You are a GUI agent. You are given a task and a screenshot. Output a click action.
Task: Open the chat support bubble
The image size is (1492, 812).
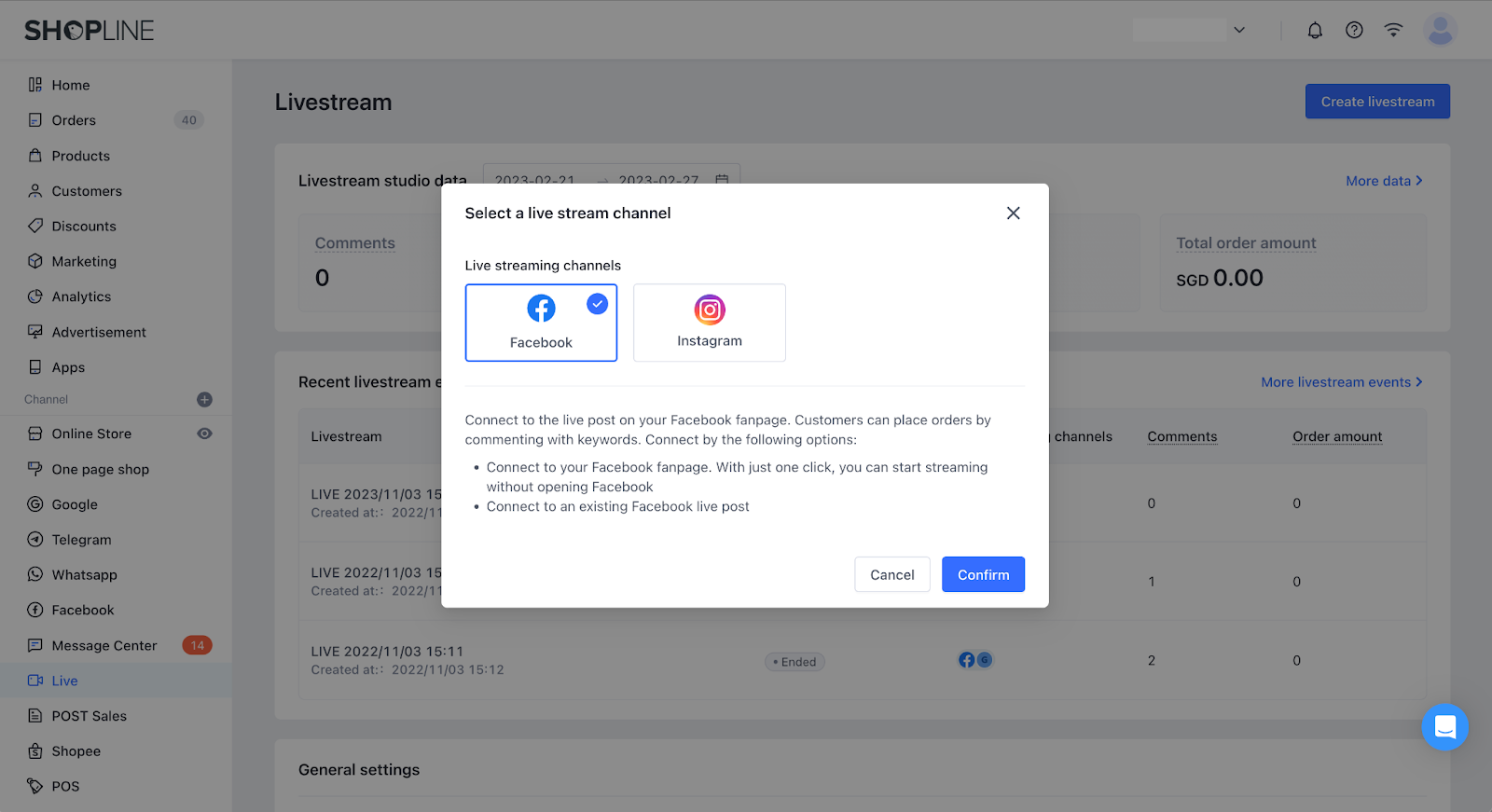[1445, 727]
